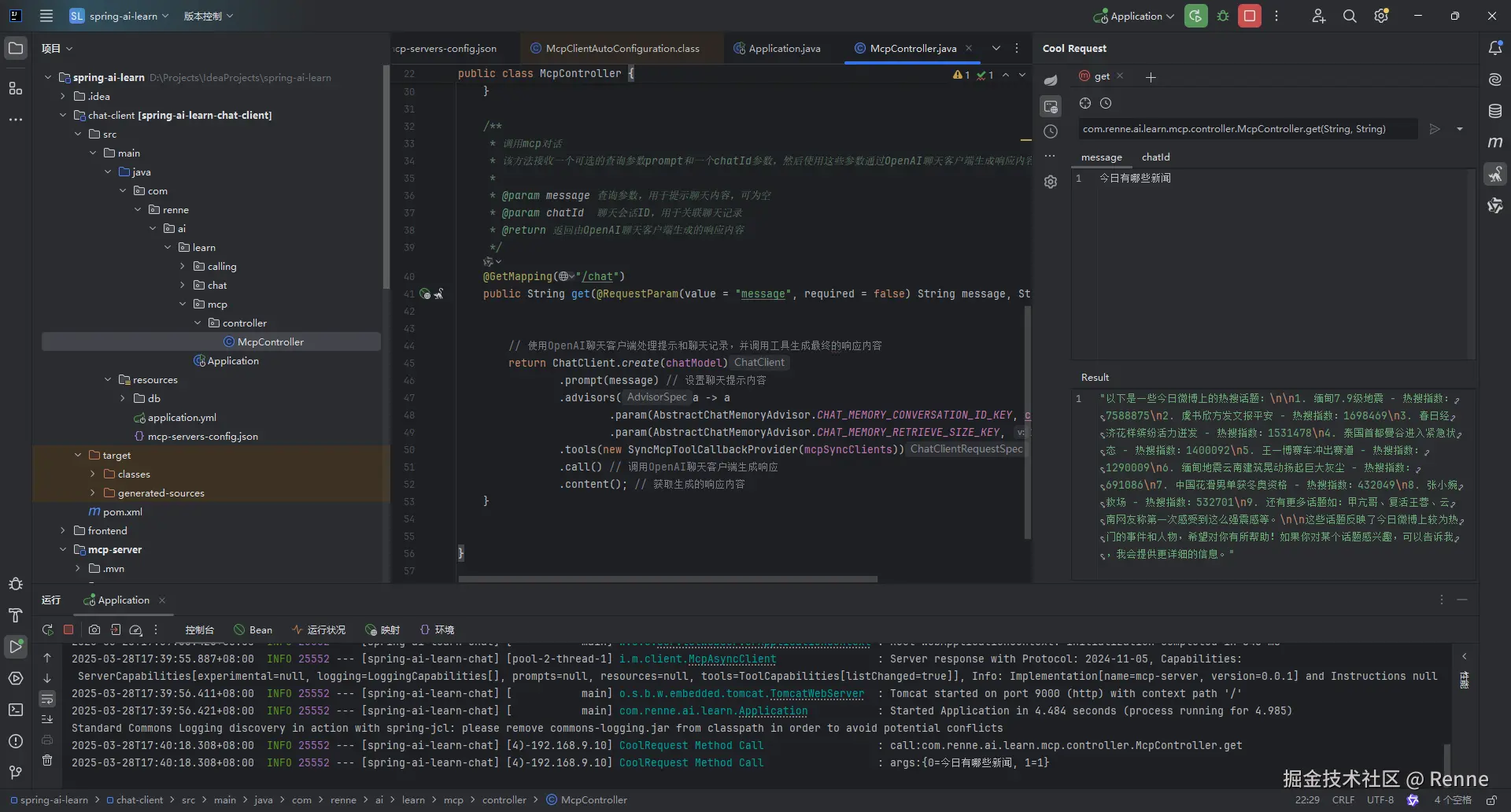
Task: Open the Git tool window icon
Action: [16, 772]
